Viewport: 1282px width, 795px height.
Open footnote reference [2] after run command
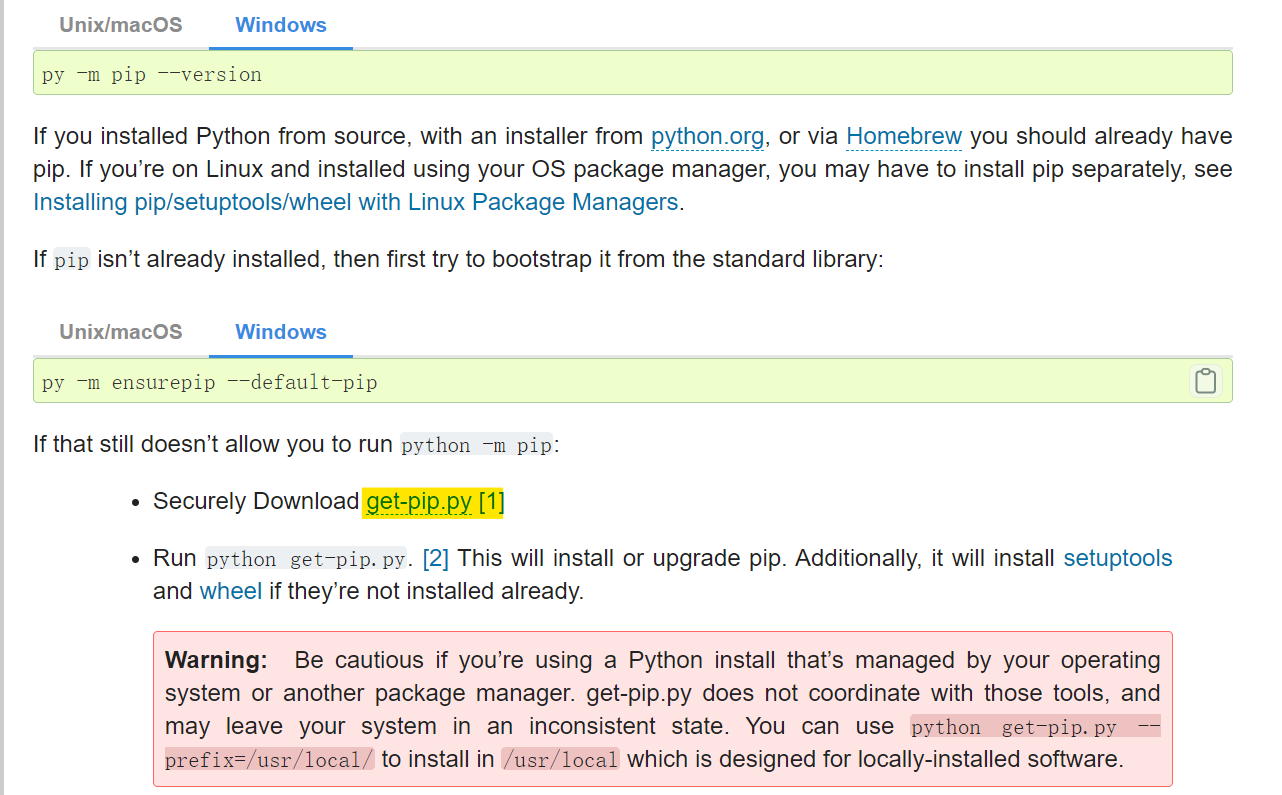[x=435, y=558]
